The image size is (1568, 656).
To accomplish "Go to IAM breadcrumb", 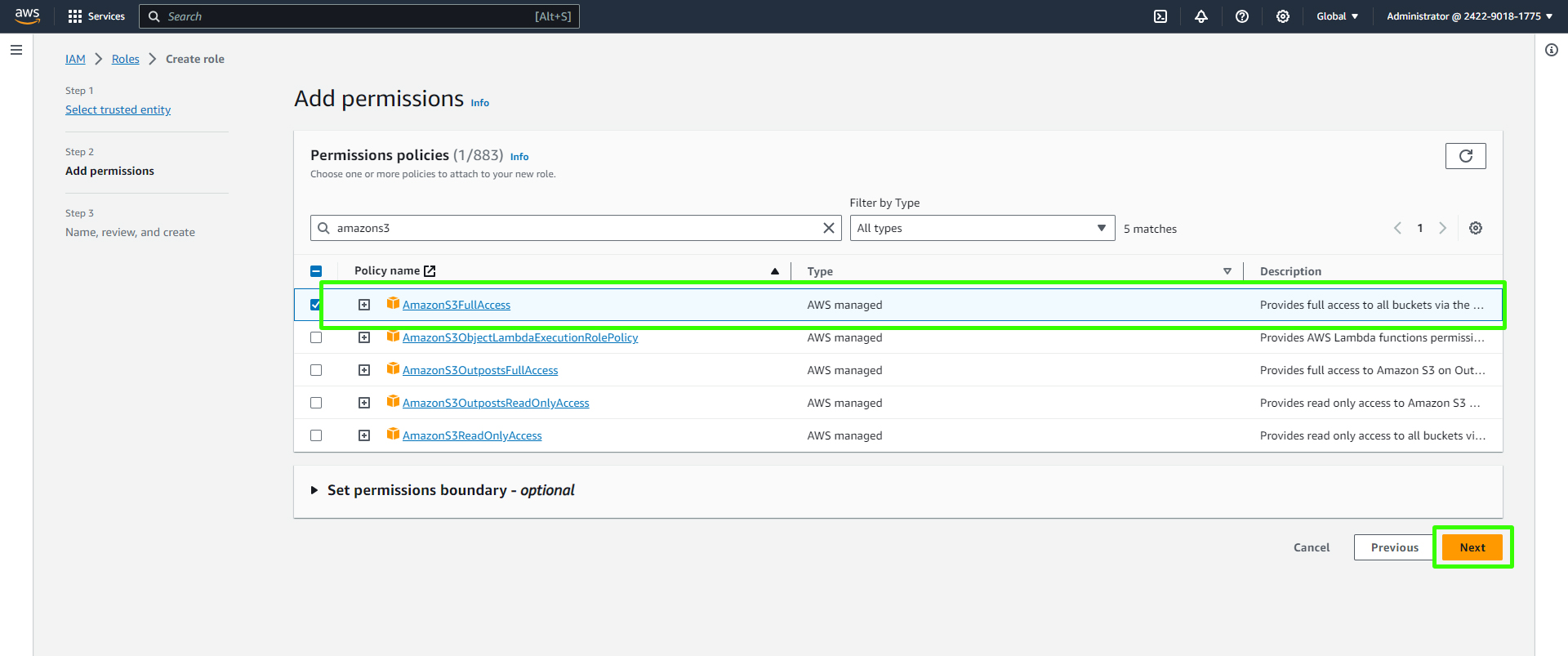I will (75, 59).
